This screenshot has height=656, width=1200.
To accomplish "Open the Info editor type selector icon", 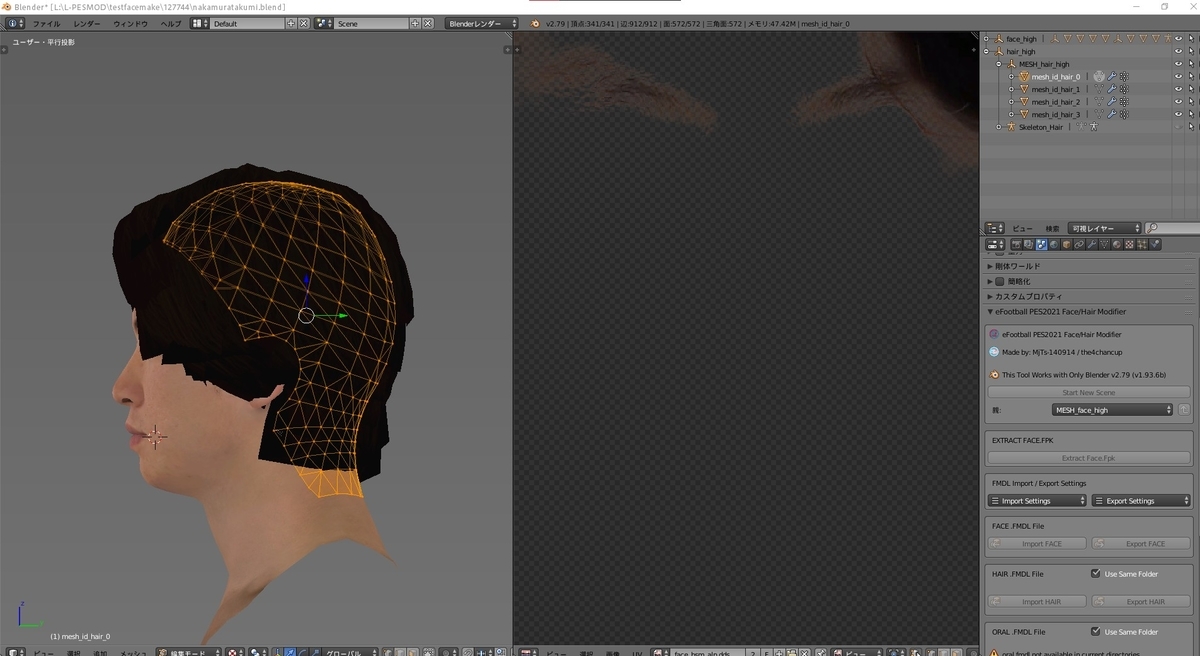I will 14,23.
